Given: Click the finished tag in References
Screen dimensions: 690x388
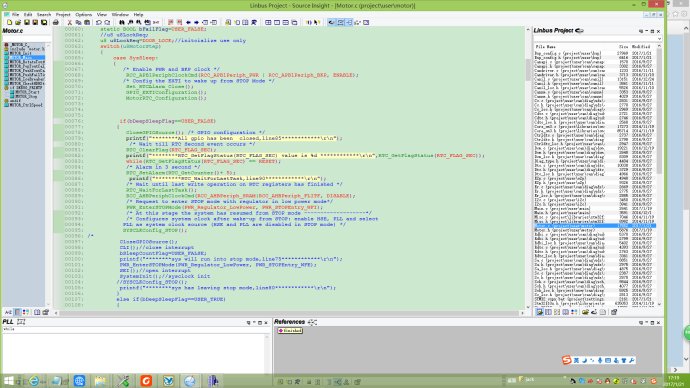Looking at the screenshot, I should pyautogui.click(x=290, y=330).
